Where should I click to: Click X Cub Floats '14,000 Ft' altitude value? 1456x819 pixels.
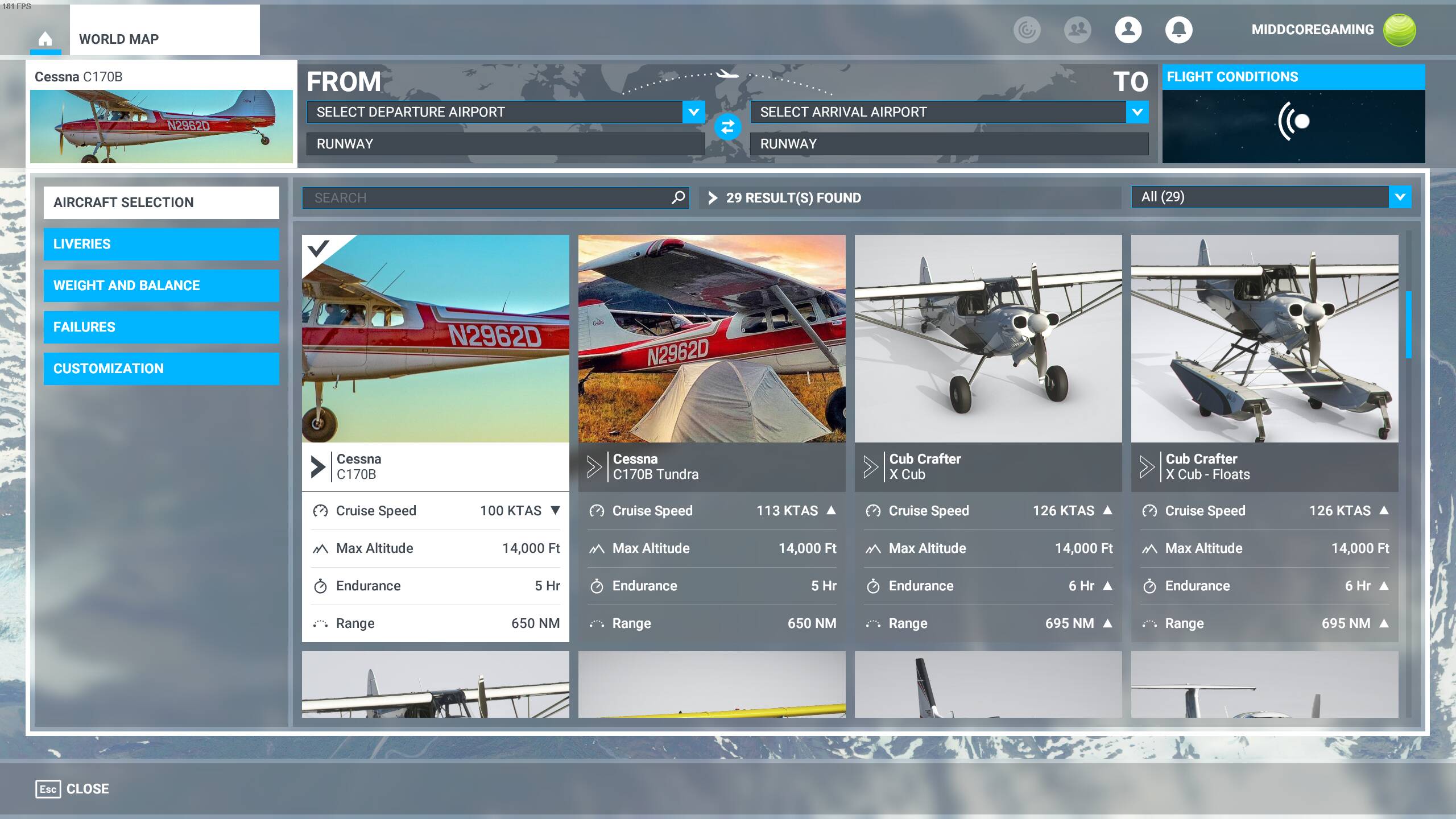(x=1360, y=548)
